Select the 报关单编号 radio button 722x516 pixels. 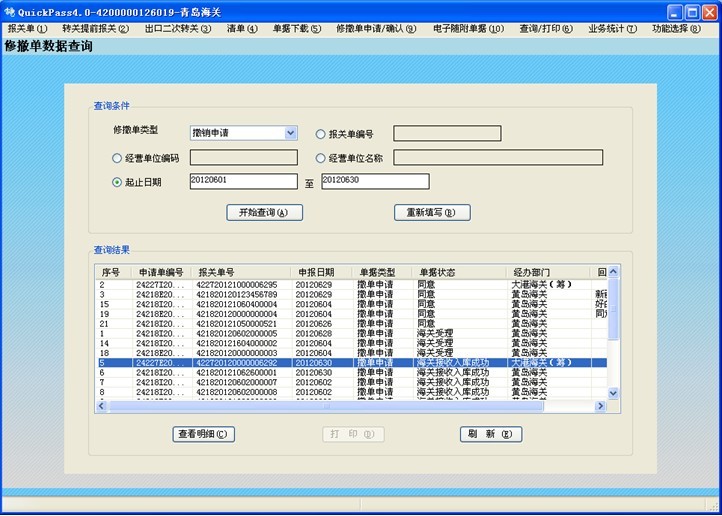click(321, 134)
